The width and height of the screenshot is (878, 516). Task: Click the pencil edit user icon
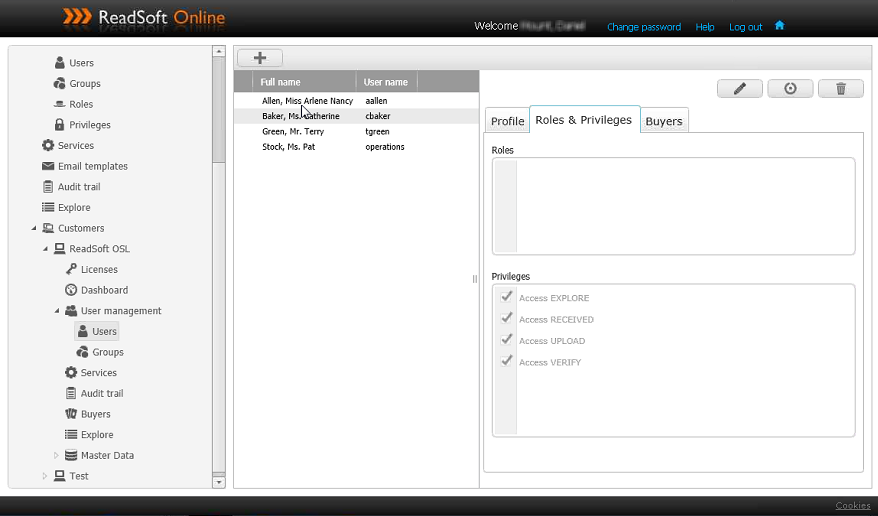(x=740, y=89)
